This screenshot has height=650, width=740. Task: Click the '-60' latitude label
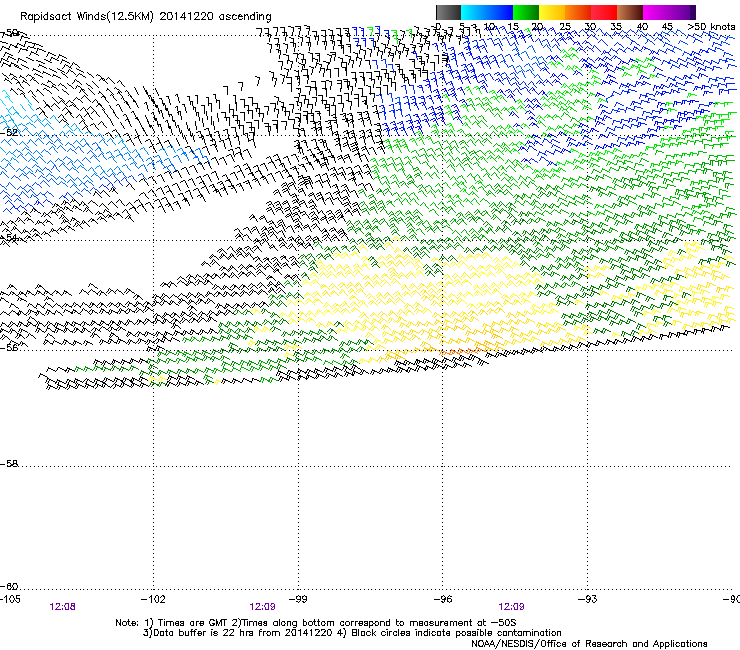coord(9,586)
